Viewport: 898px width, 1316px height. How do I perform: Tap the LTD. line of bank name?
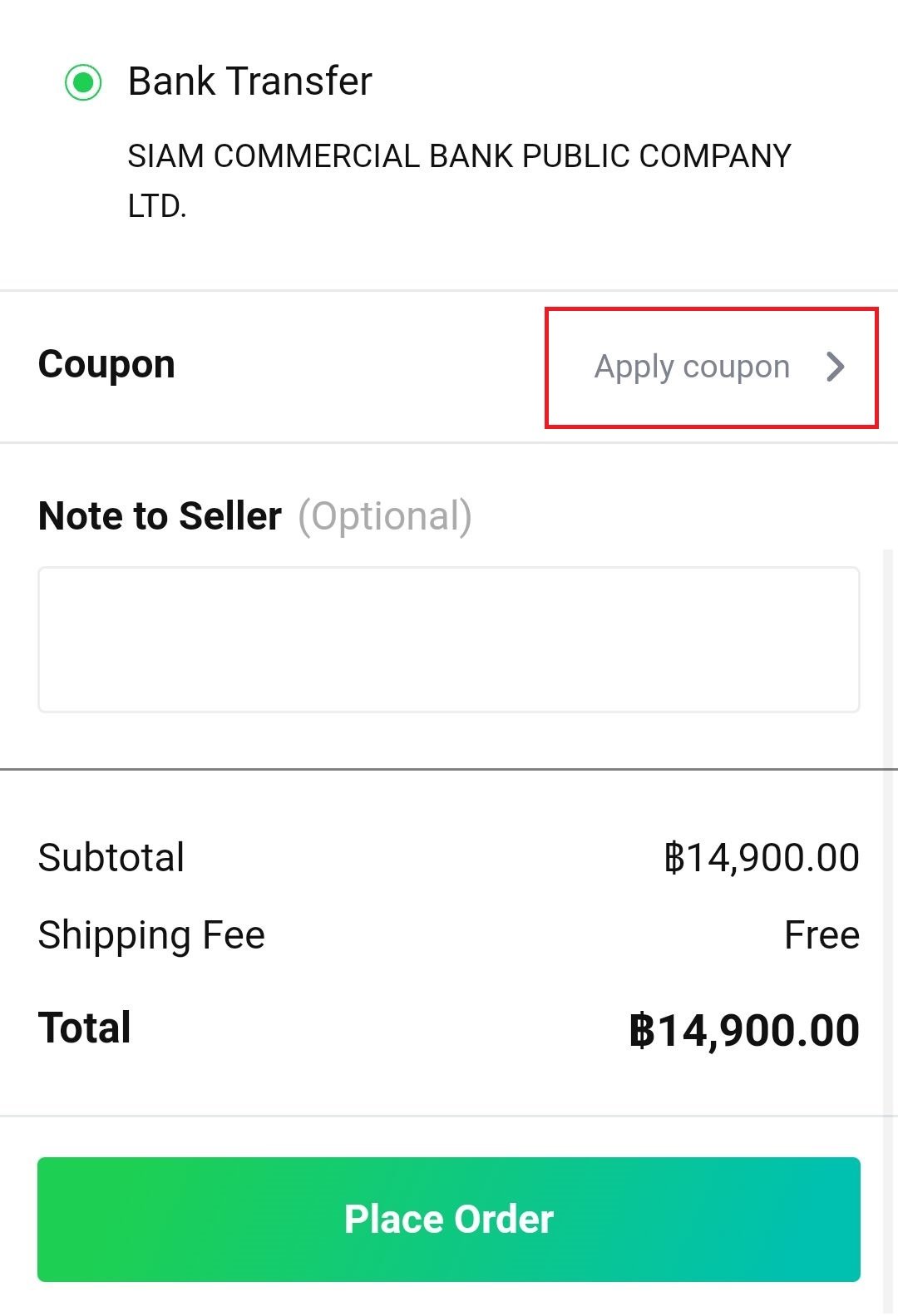157,206
